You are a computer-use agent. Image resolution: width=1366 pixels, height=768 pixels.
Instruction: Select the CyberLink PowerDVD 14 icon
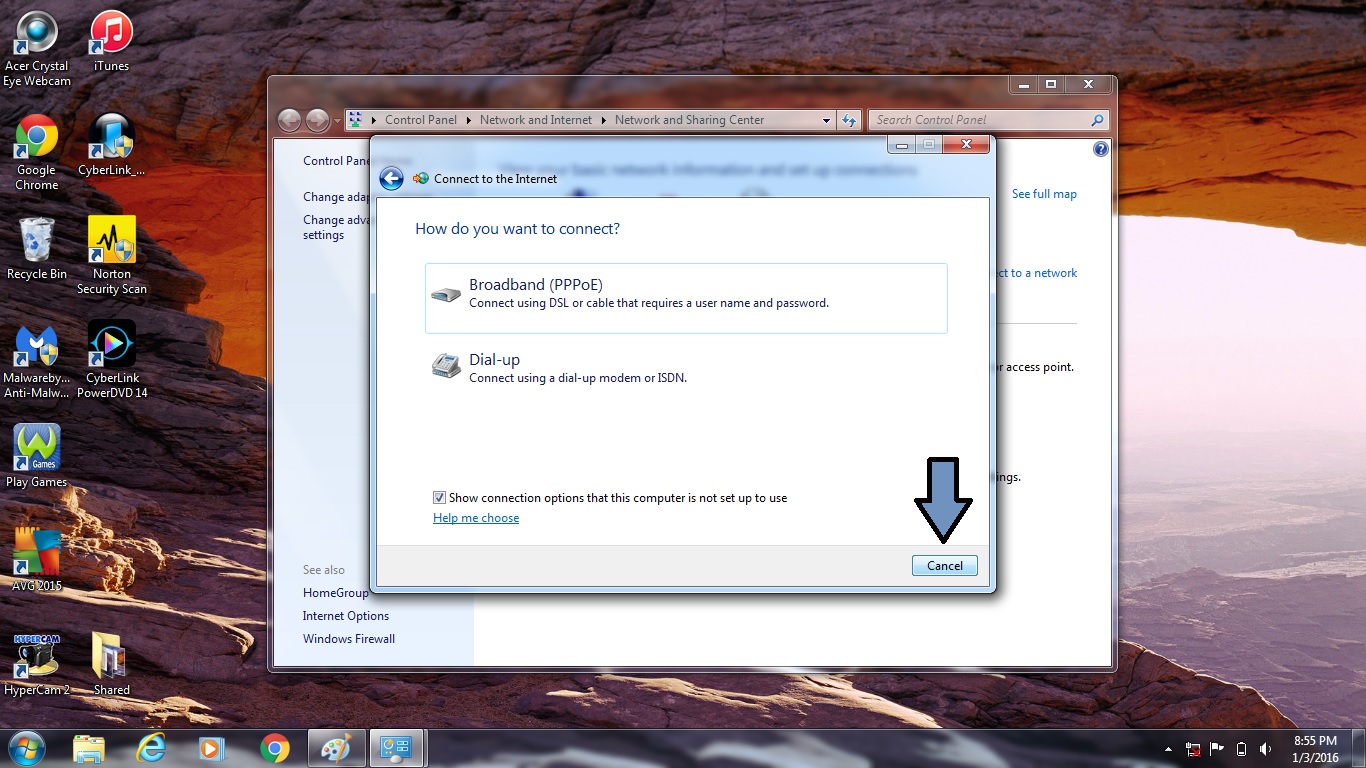point(112,360)
